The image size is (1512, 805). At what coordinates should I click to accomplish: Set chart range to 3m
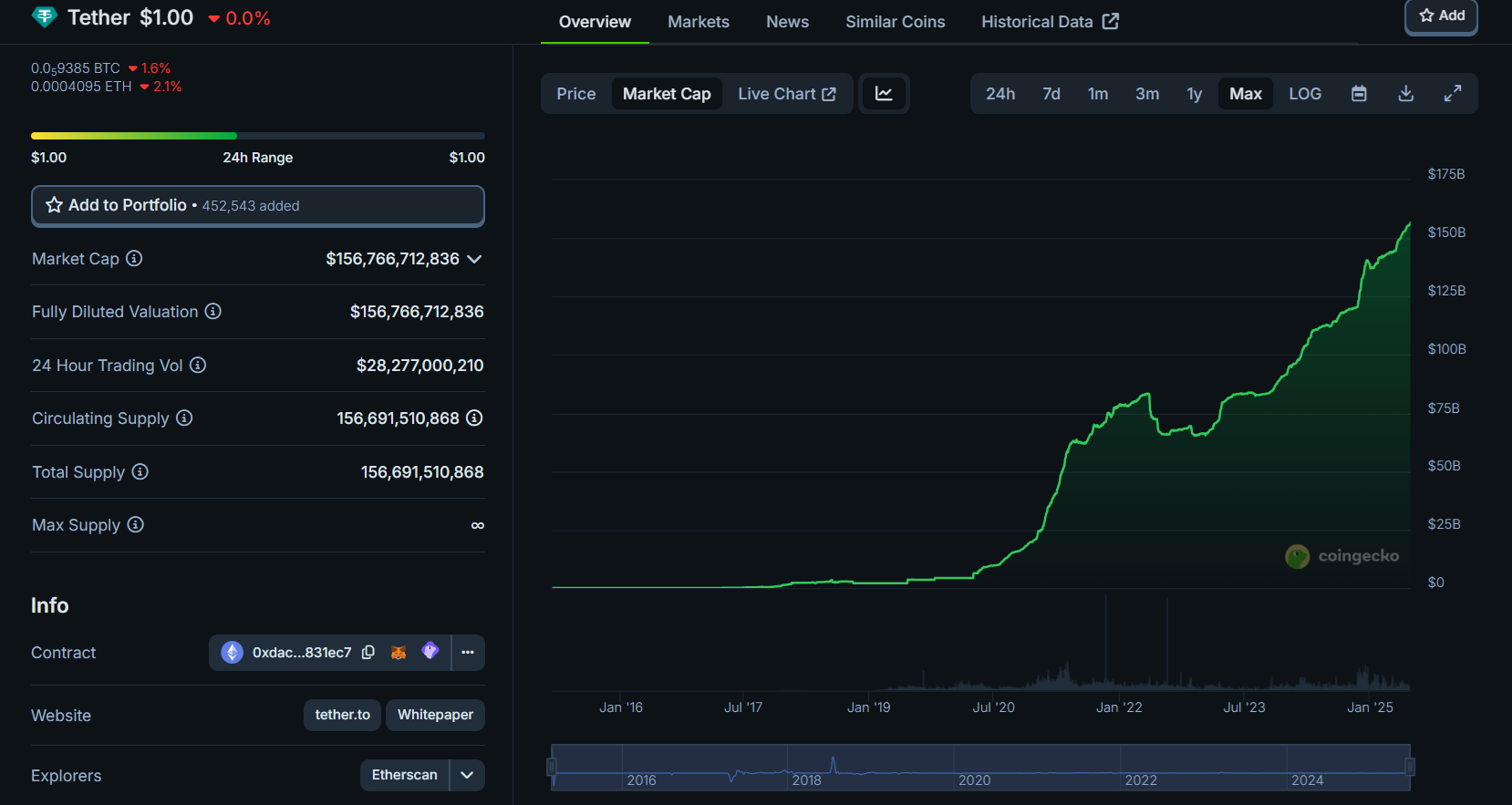[1147, 94]
